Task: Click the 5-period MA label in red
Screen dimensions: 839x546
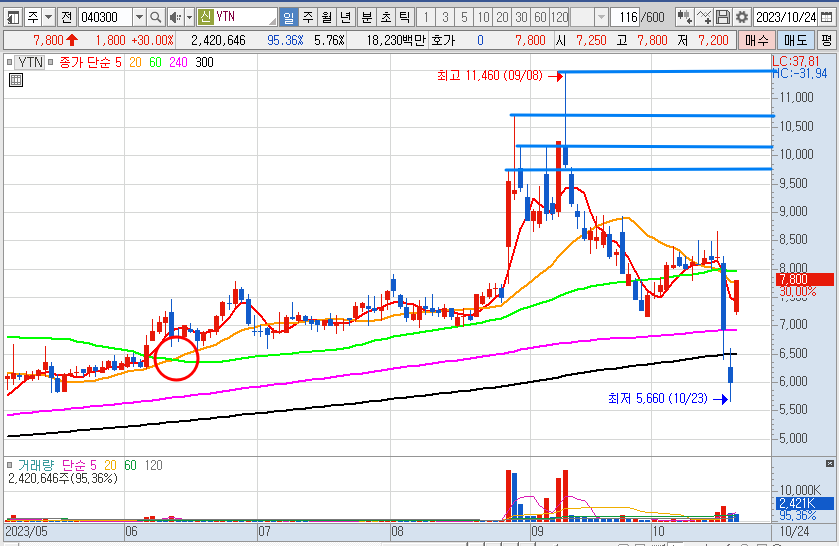Action: [x=118, y=63]
